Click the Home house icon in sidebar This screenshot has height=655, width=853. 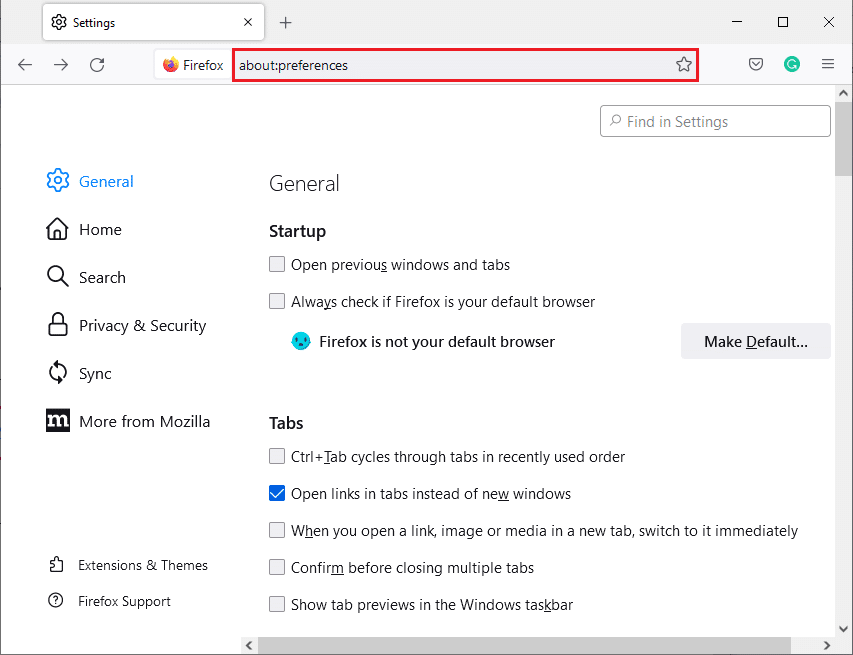tap(57, 229)
